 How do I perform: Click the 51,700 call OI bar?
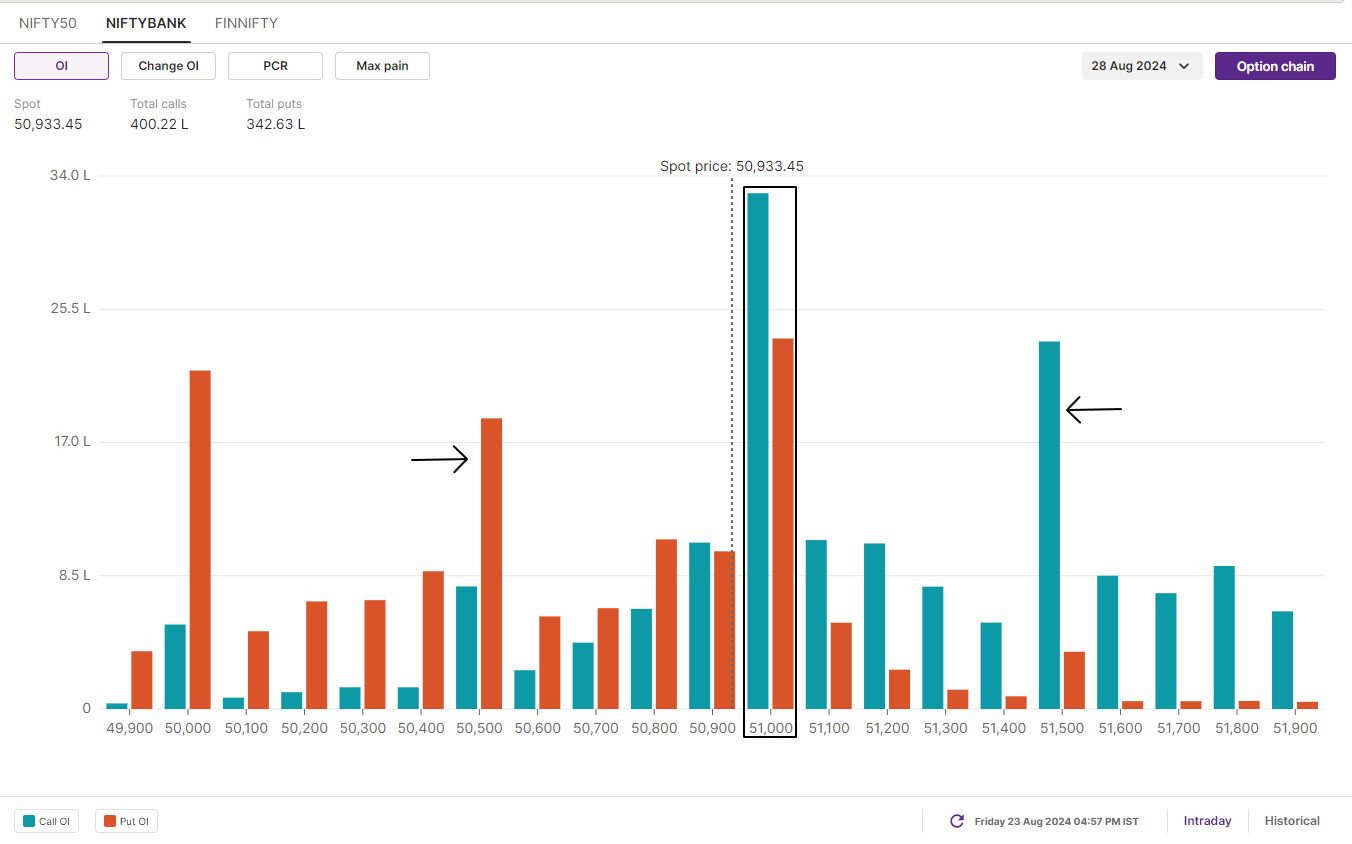(x=1166, y=651)
